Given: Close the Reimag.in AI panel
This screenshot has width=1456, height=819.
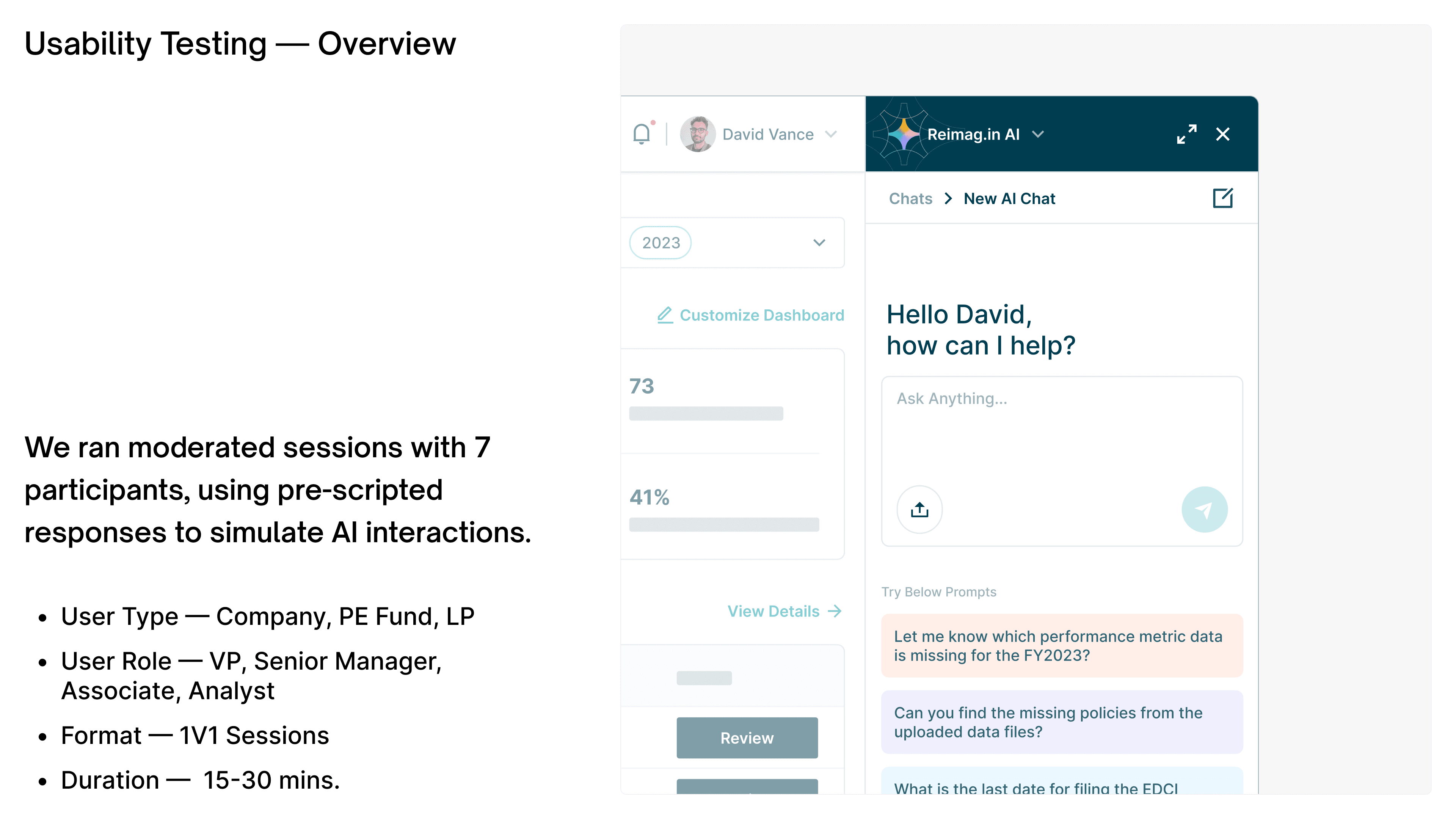Looking at the screenshot, I should point(1222,134).
